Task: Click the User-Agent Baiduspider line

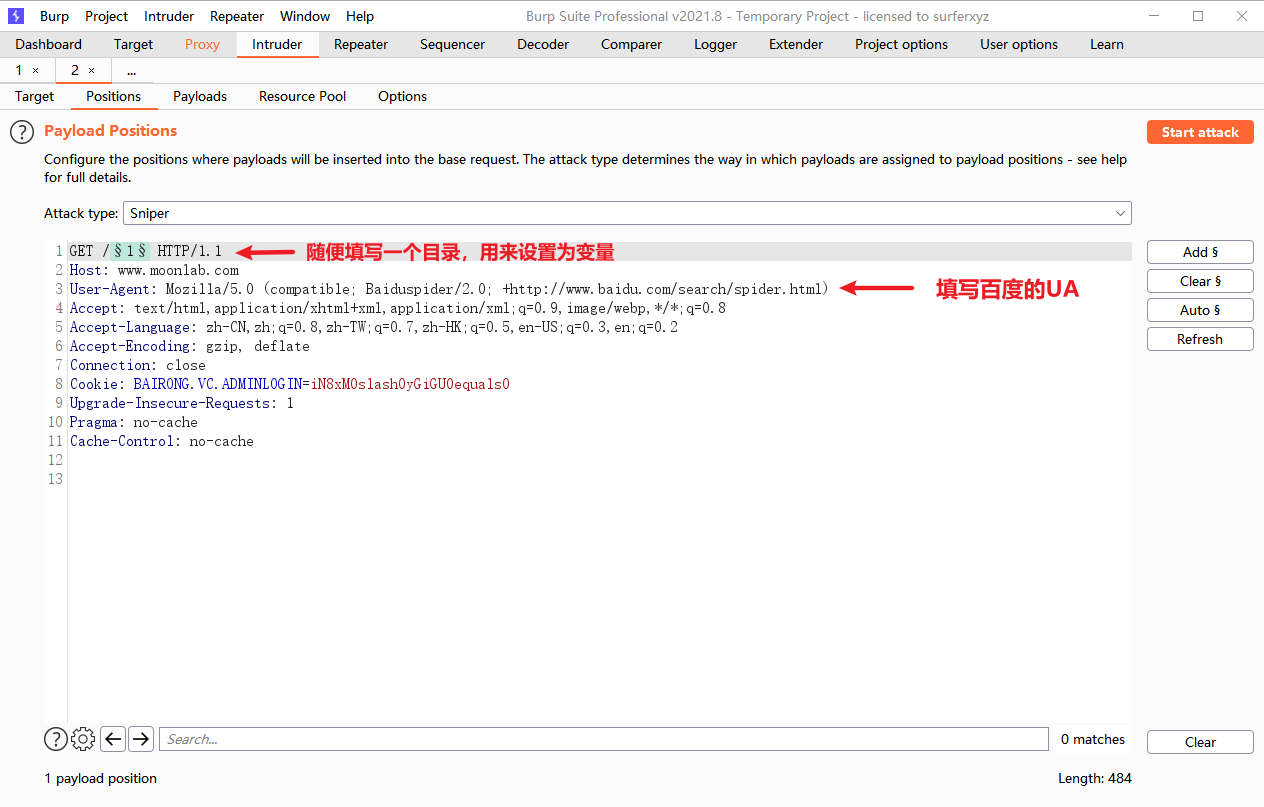Action: [449, 289]
